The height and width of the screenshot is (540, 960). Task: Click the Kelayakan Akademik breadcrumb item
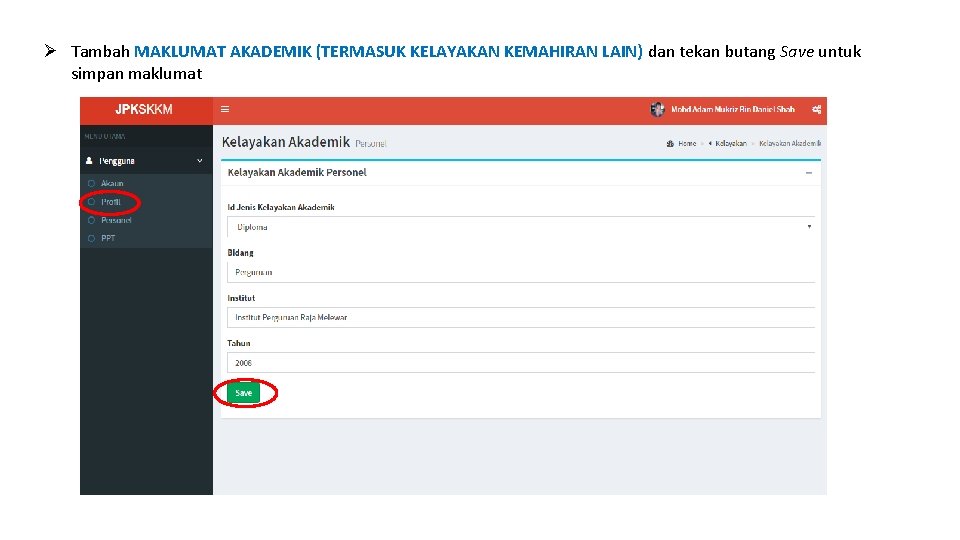(790, 144)
